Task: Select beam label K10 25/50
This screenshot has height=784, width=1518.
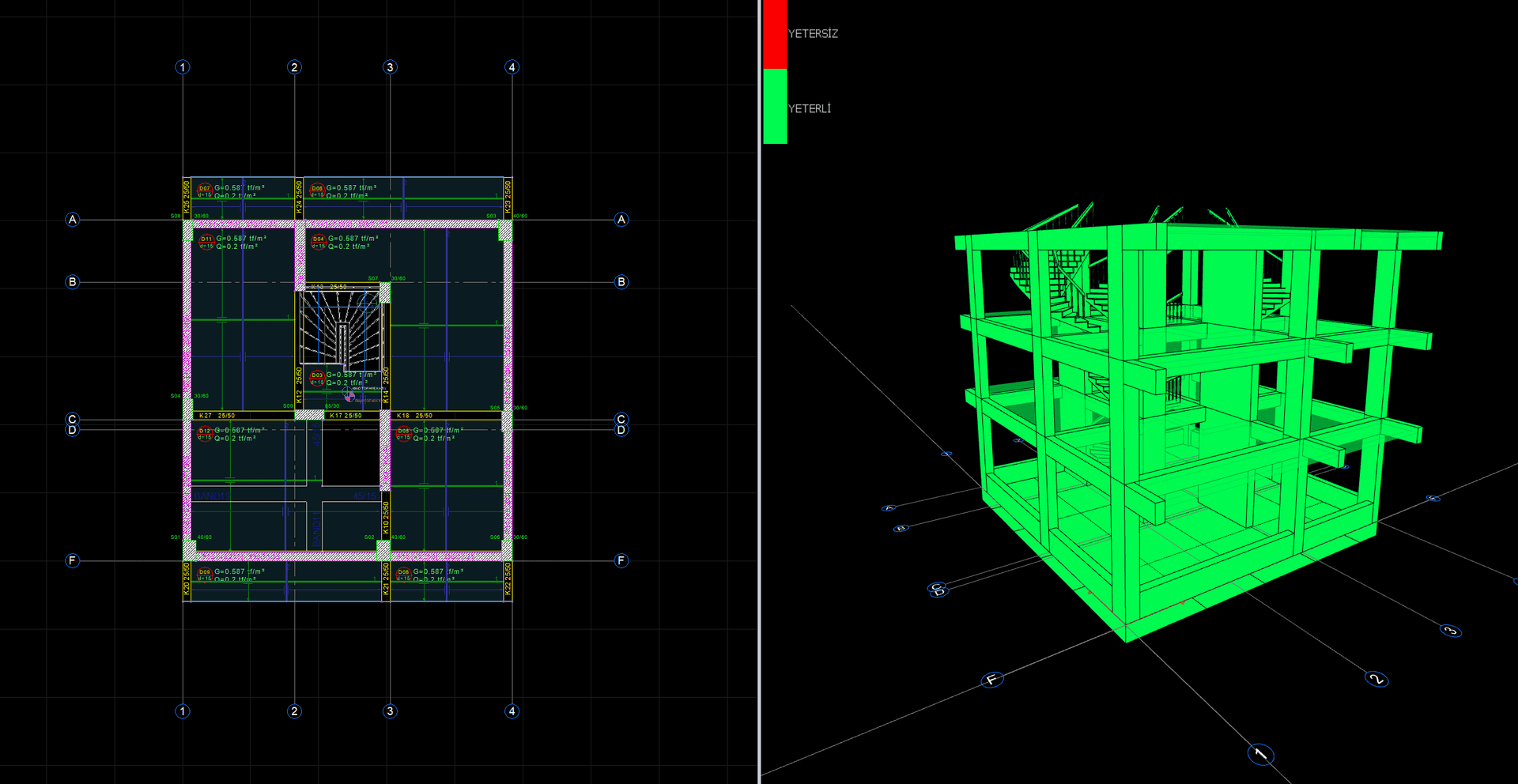Action: click(x=386, y=518)
